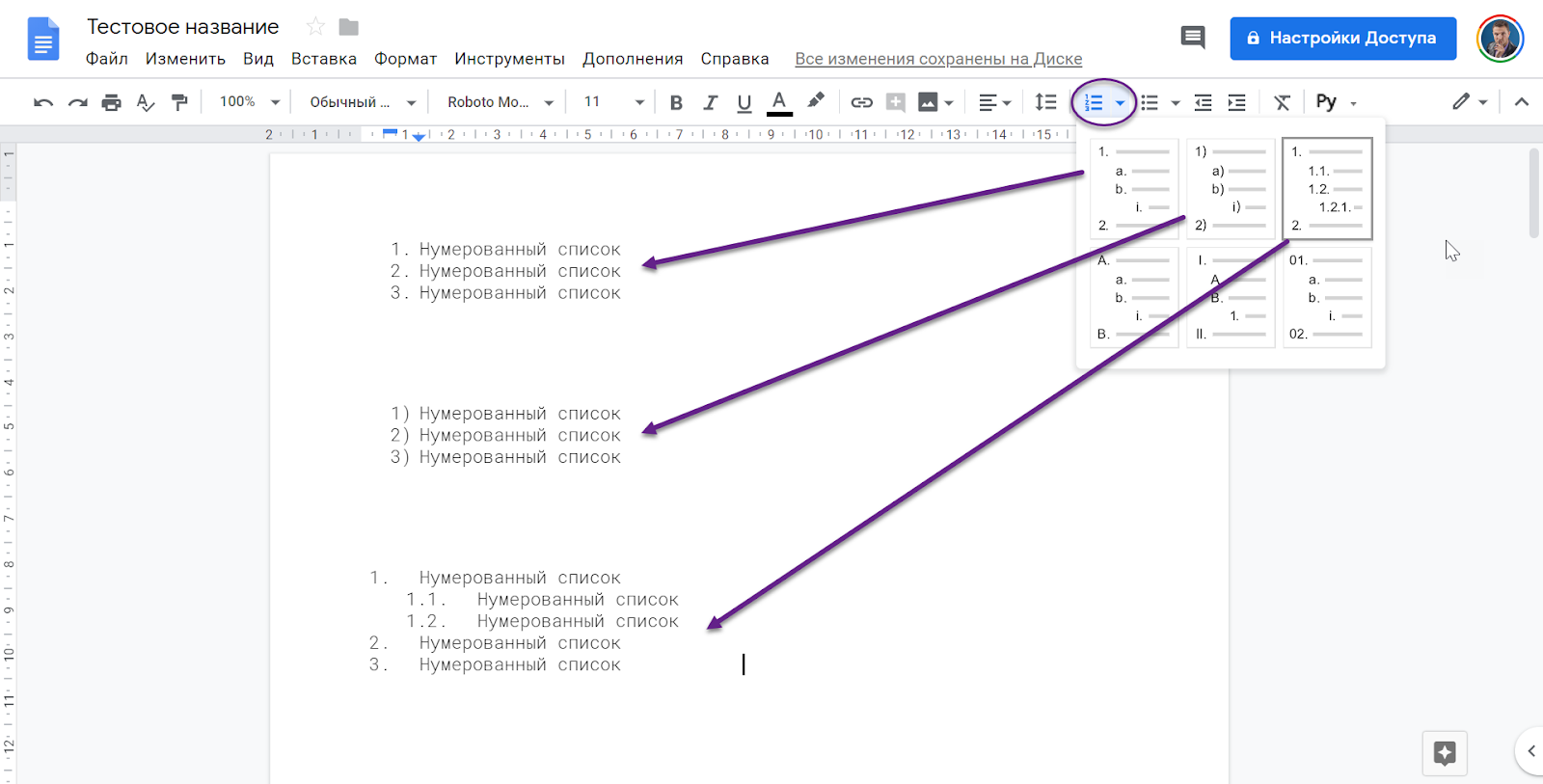Open the Справка menu

point(735,59)
